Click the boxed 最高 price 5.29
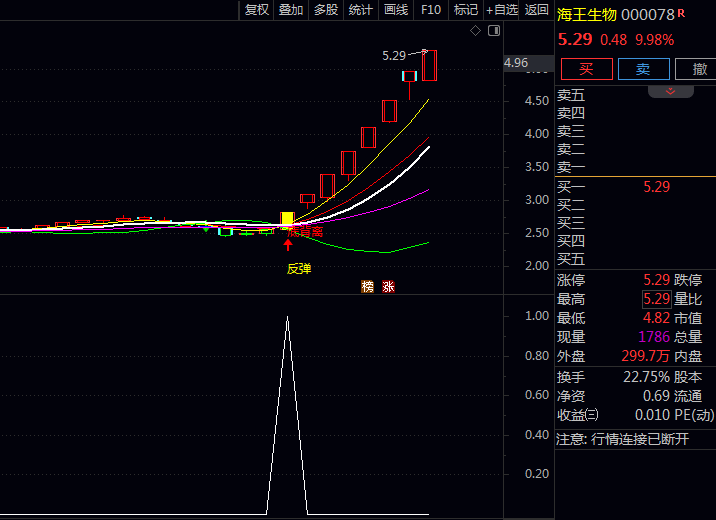The image size is (716, 520). [657, 299]
